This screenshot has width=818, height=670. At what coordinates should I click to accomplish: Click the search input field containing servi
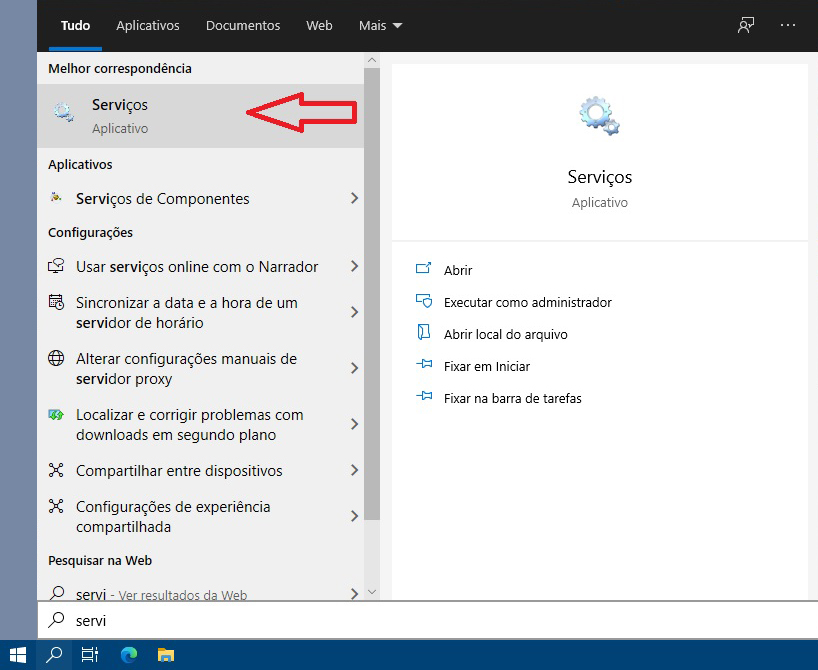(x=400, y=621)
